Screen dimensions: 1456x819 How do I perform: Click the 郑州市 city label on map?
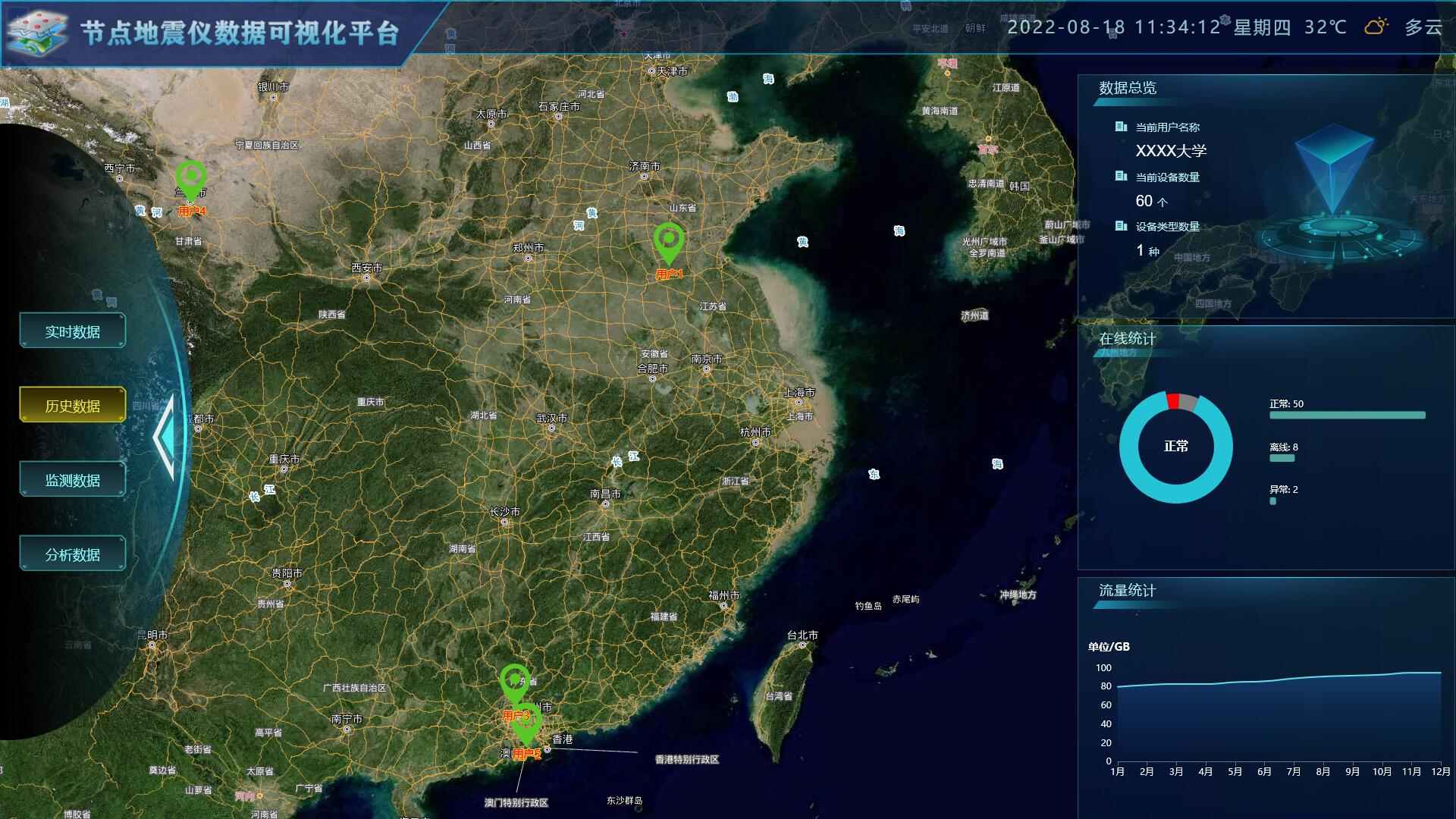[528, 248]
